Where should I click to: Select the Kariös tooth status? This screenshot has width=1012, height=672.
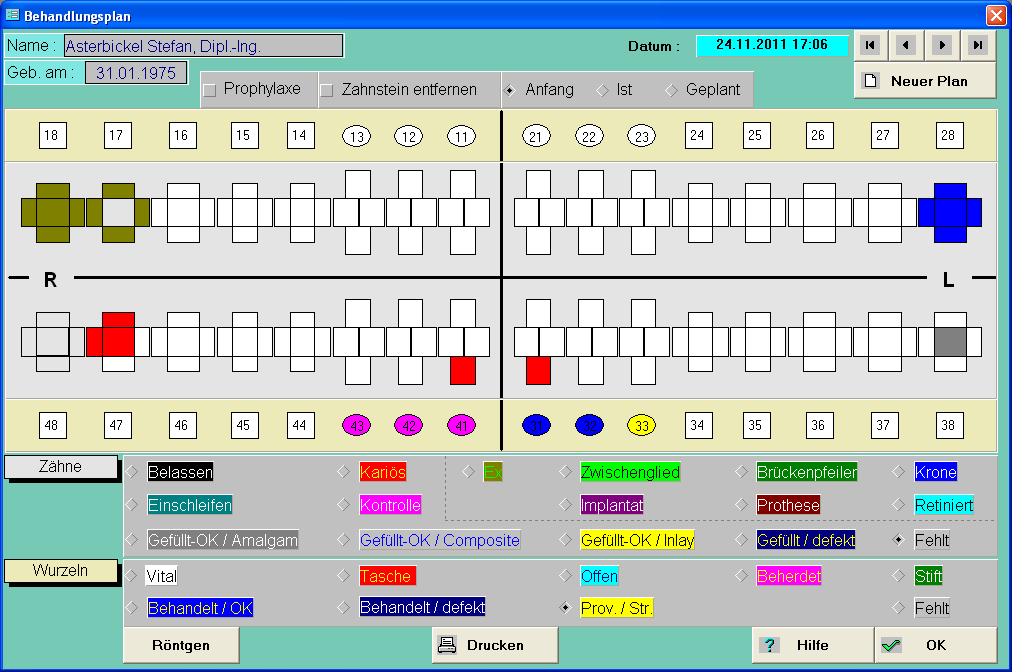coord(343,472)
